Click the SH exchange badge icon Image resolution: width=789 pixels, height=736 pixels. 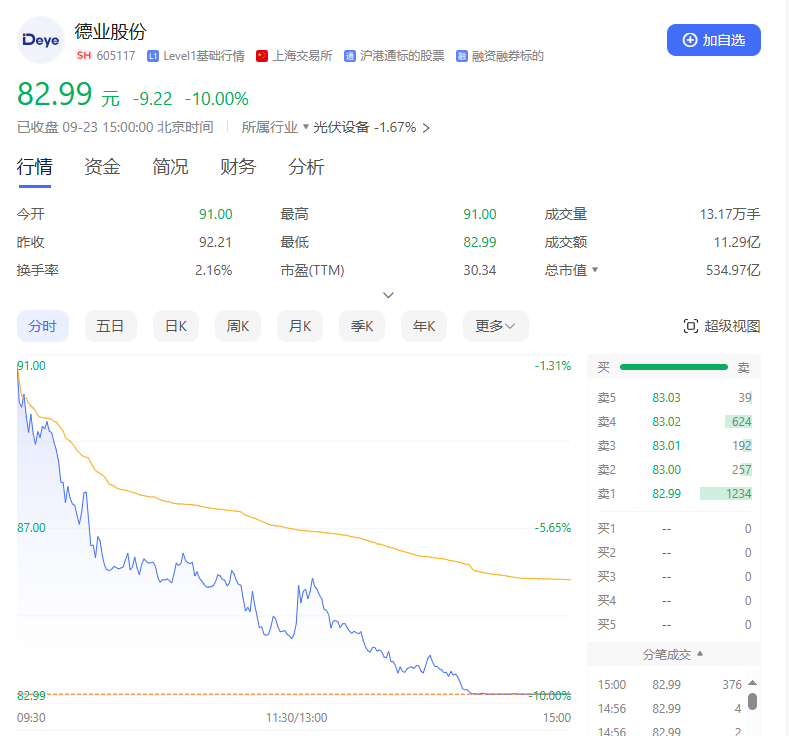pyautogui.click(x=84, y=56)
